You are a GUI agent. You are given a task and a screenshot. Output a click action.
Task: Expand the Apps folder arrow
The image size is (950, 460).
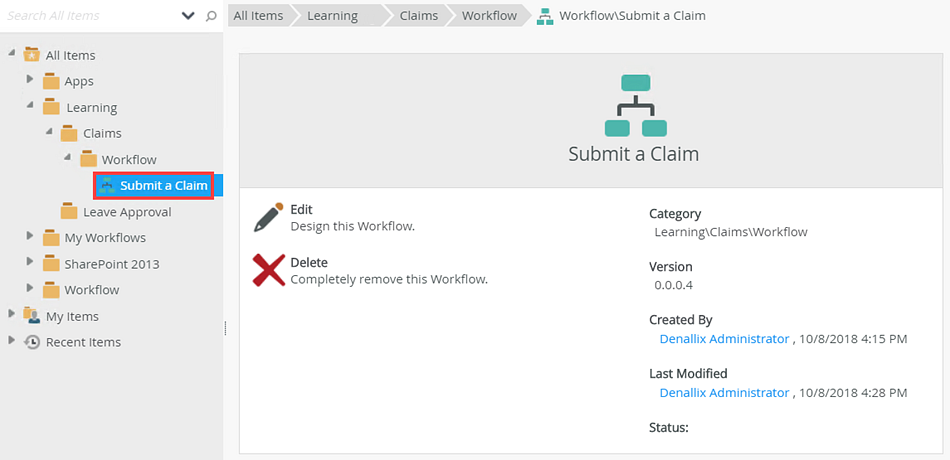tap(30, 79)
